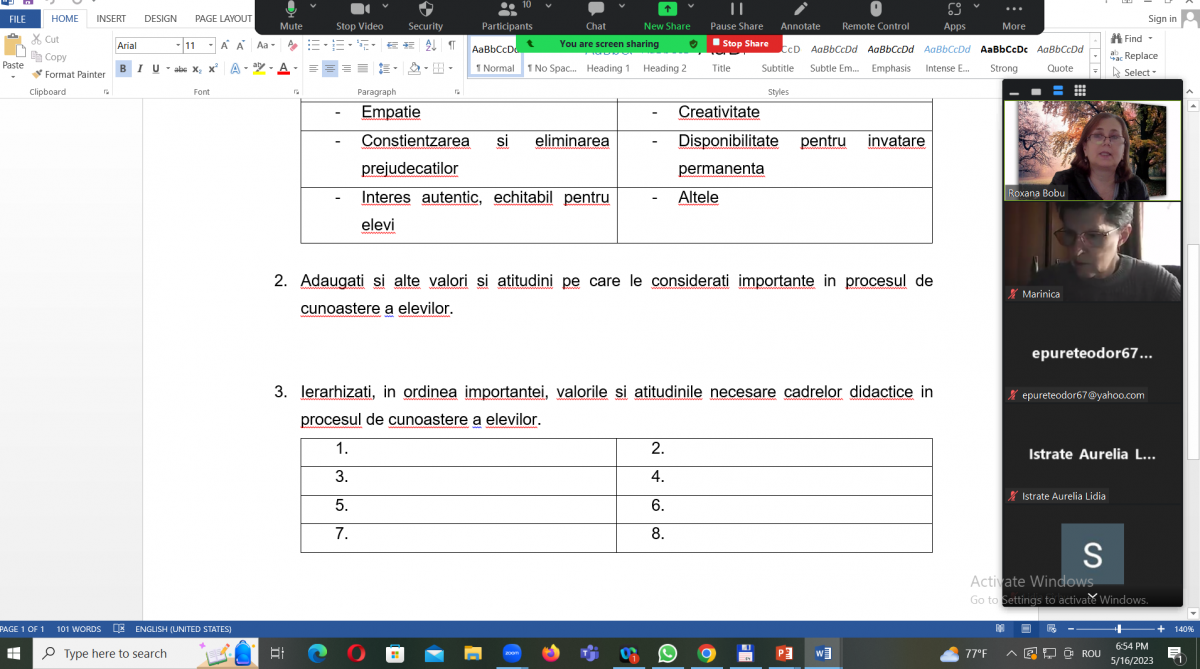Click the red Stop Share button
This screenshot has height=669, width=1200.
coord(745,44)
